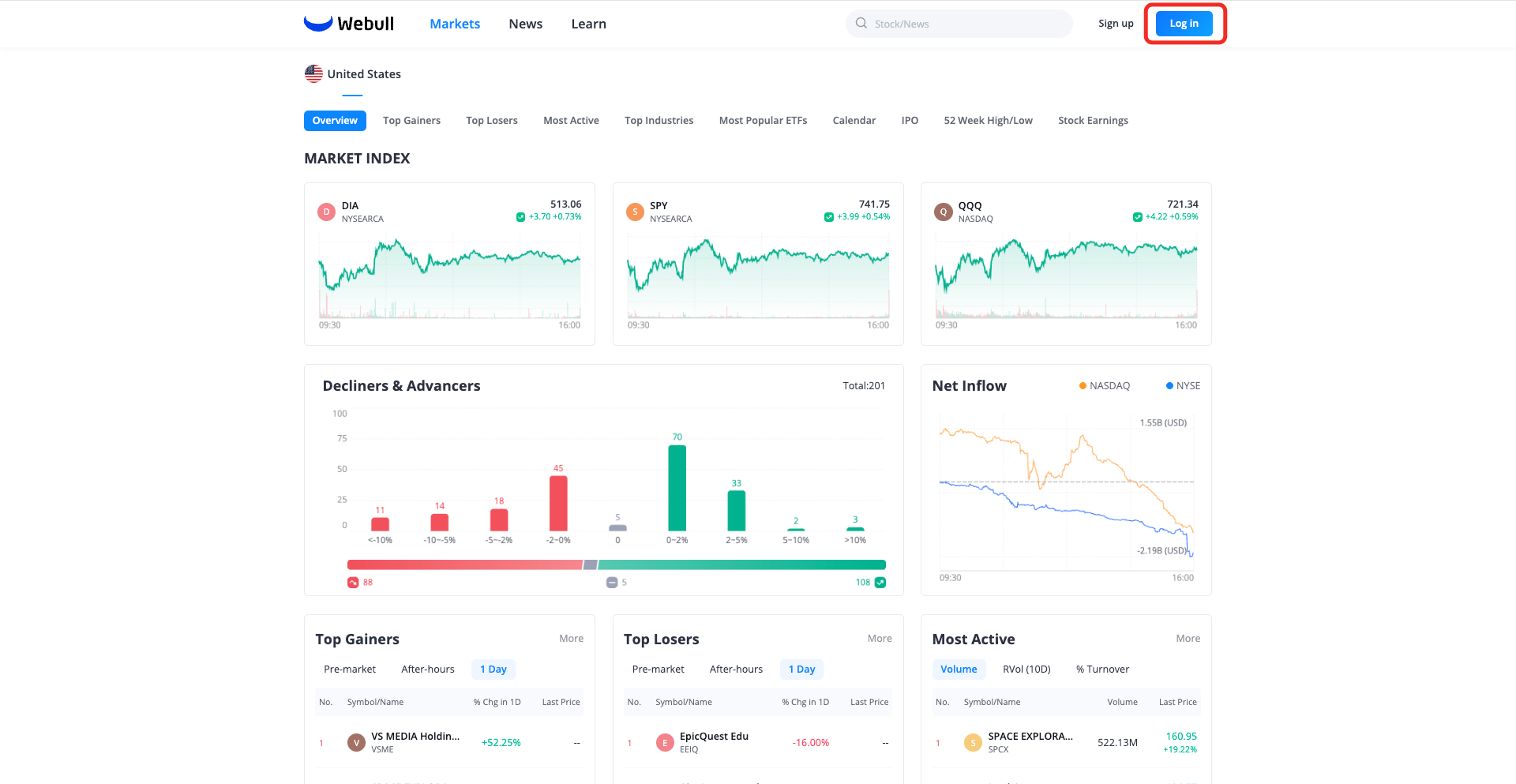Click the United States flag icon

[313, 73]
